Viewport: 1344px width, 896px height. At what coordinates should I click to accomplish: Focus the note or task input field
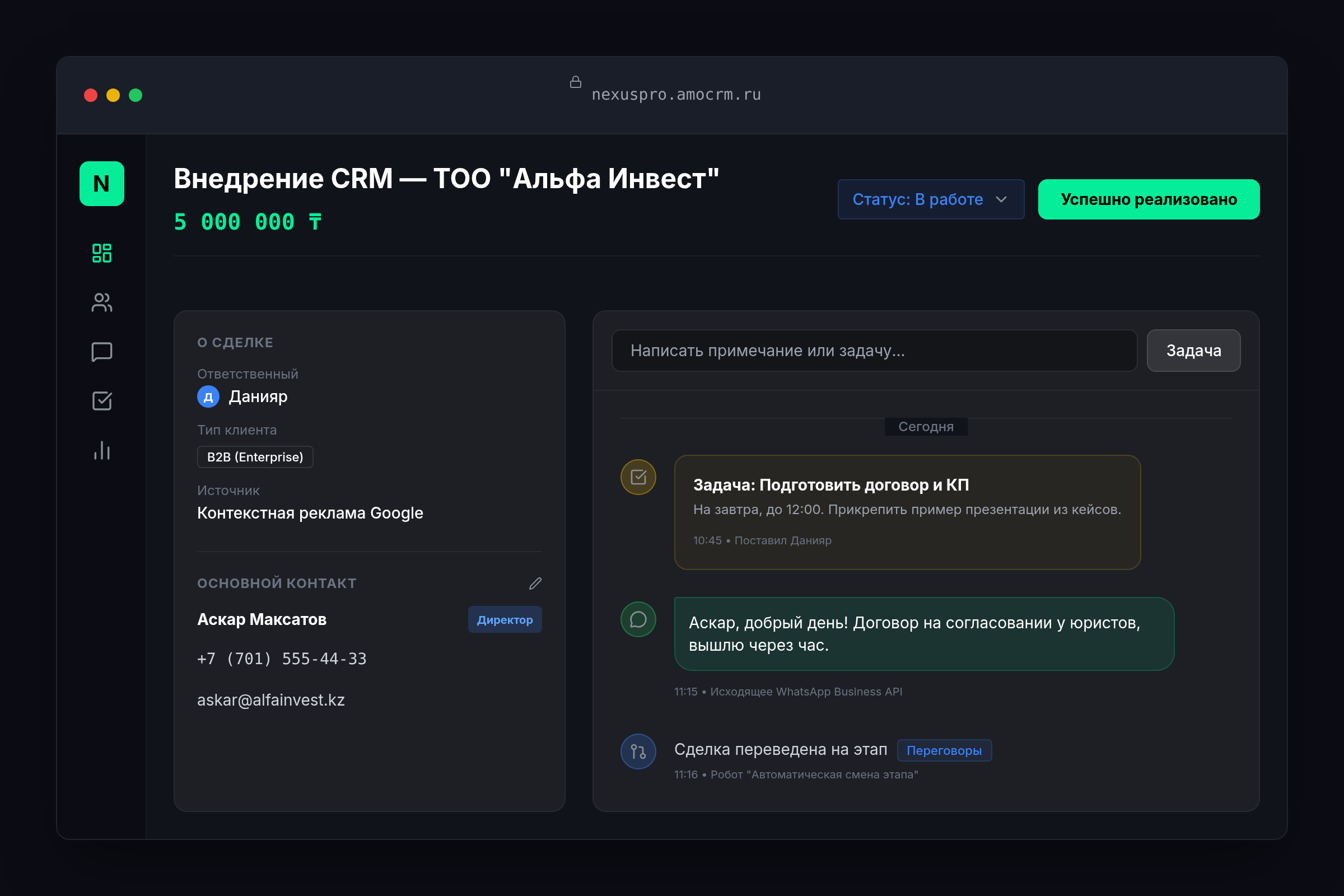click(874, 351)
